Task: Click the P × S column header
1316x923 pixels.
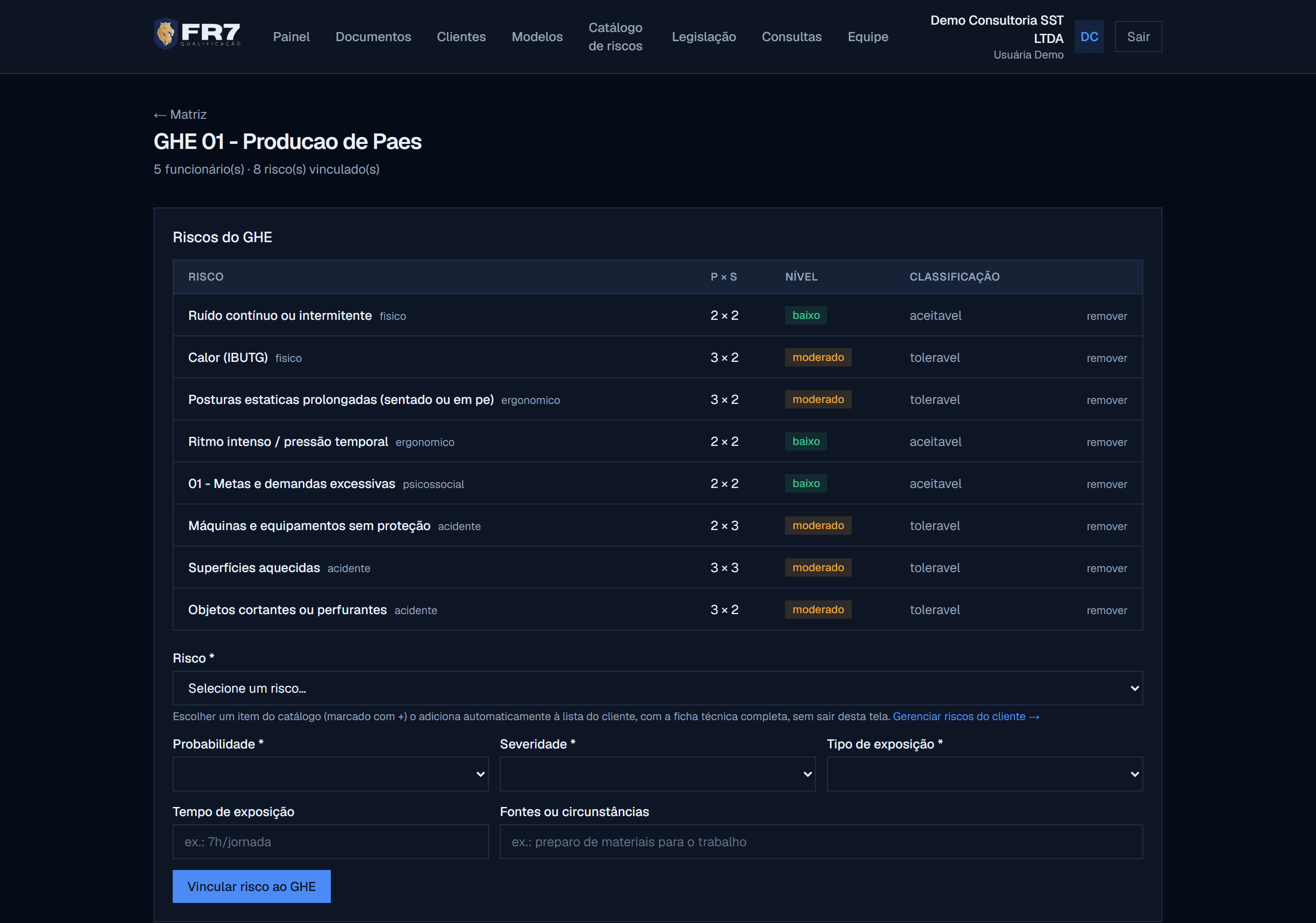Action: 723,277
